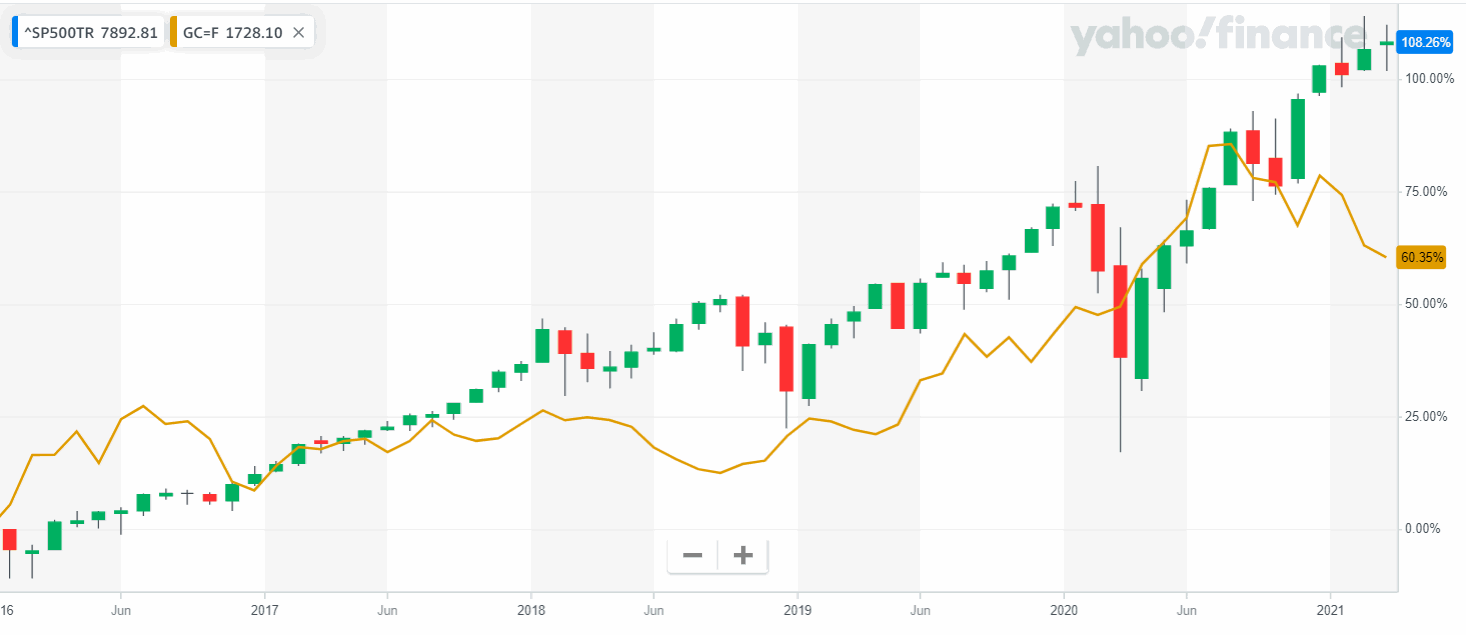Click the blue 108.26% price tag
Viewport: 1466px width, 635px height.
[1422, 43]
